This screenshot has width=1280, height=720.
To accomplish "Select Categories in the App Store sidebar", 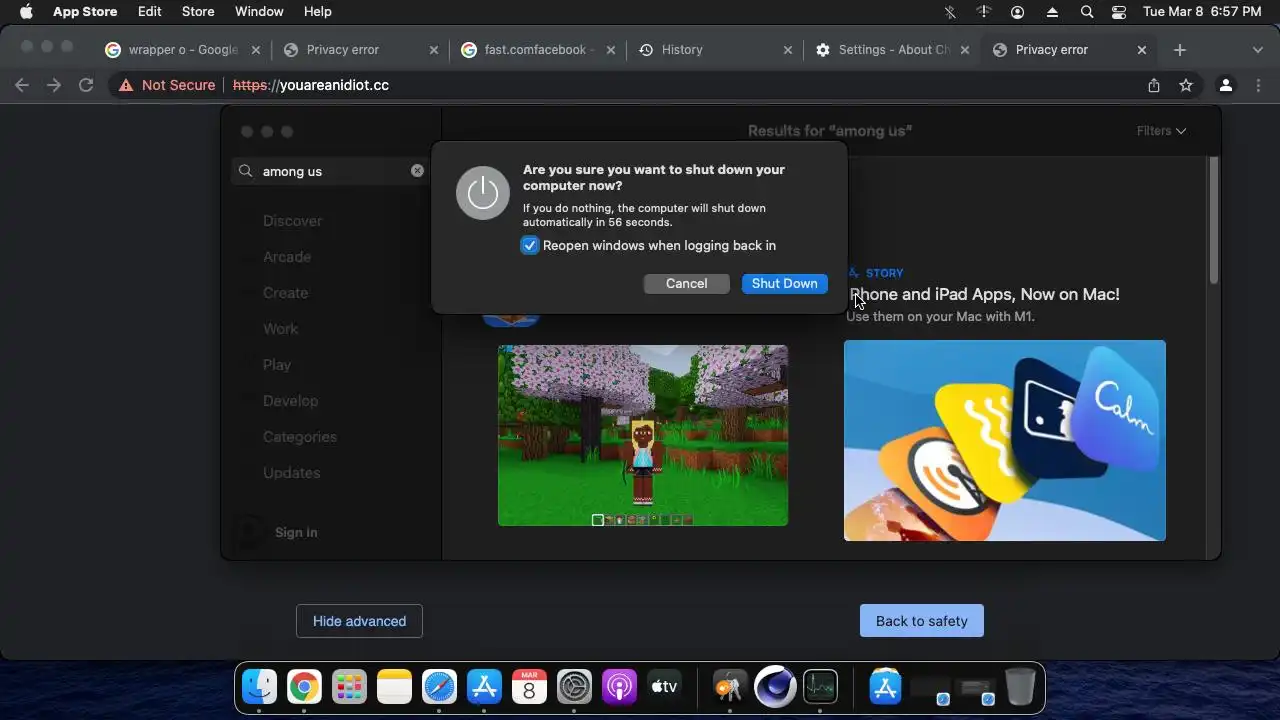I will click(x=299, y=437).
